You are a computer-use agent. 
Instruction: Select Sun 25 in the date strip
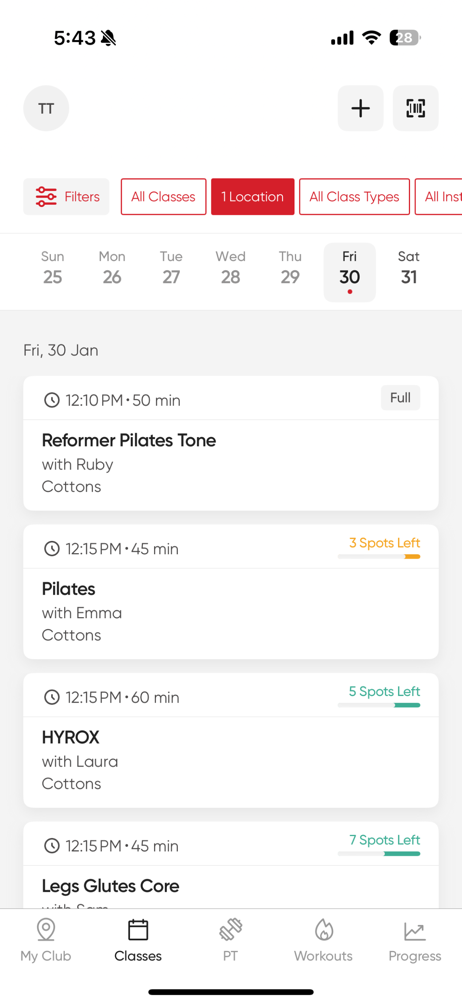52,267
